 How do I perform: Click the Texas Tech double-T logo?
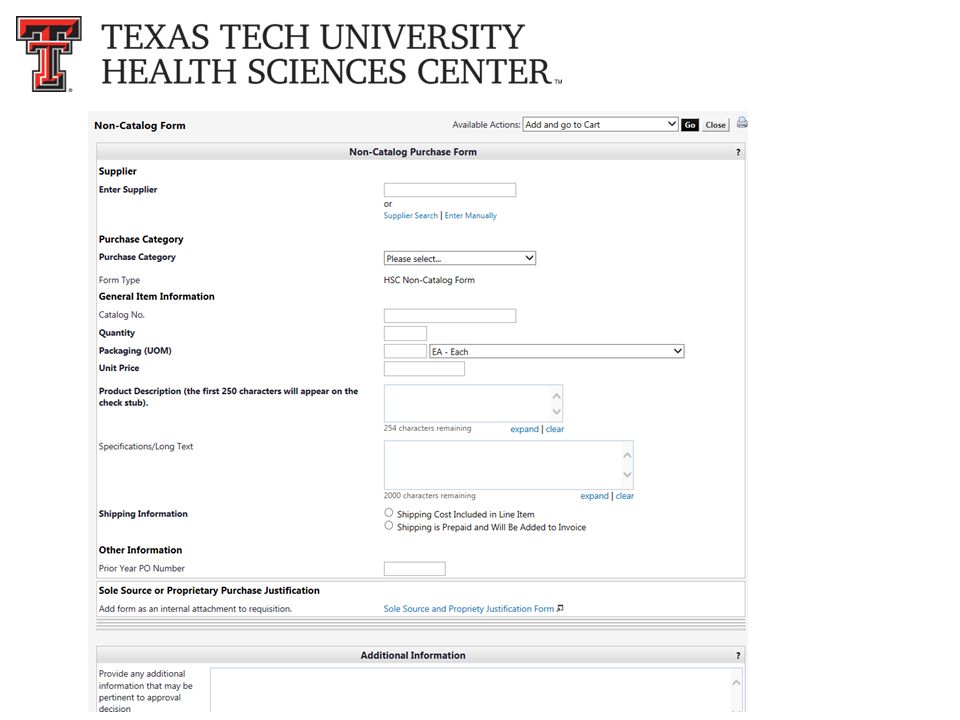tap(49, 54)
